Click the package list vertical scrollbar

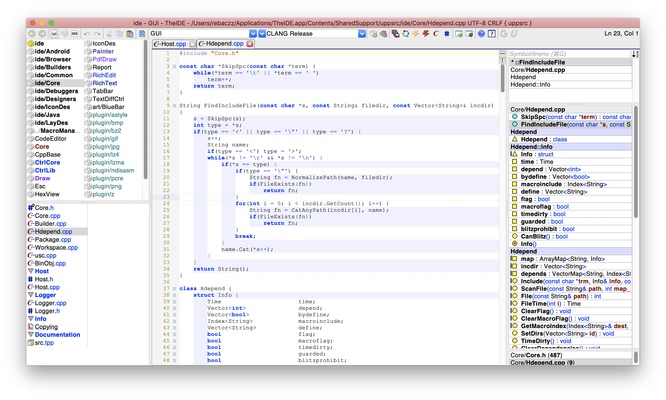146,110
